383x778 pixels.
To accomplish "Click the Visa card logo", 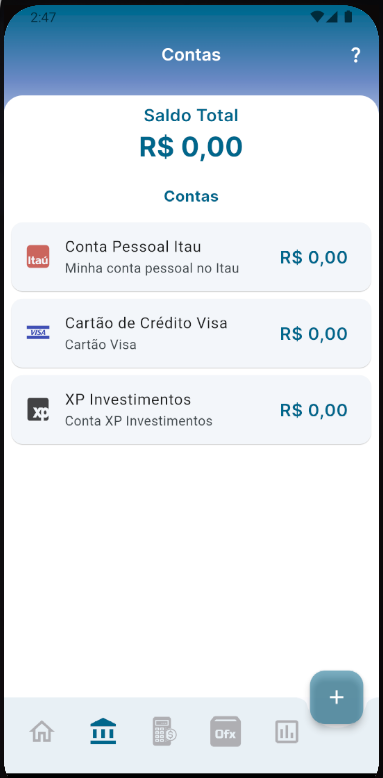I will (38, 332).
